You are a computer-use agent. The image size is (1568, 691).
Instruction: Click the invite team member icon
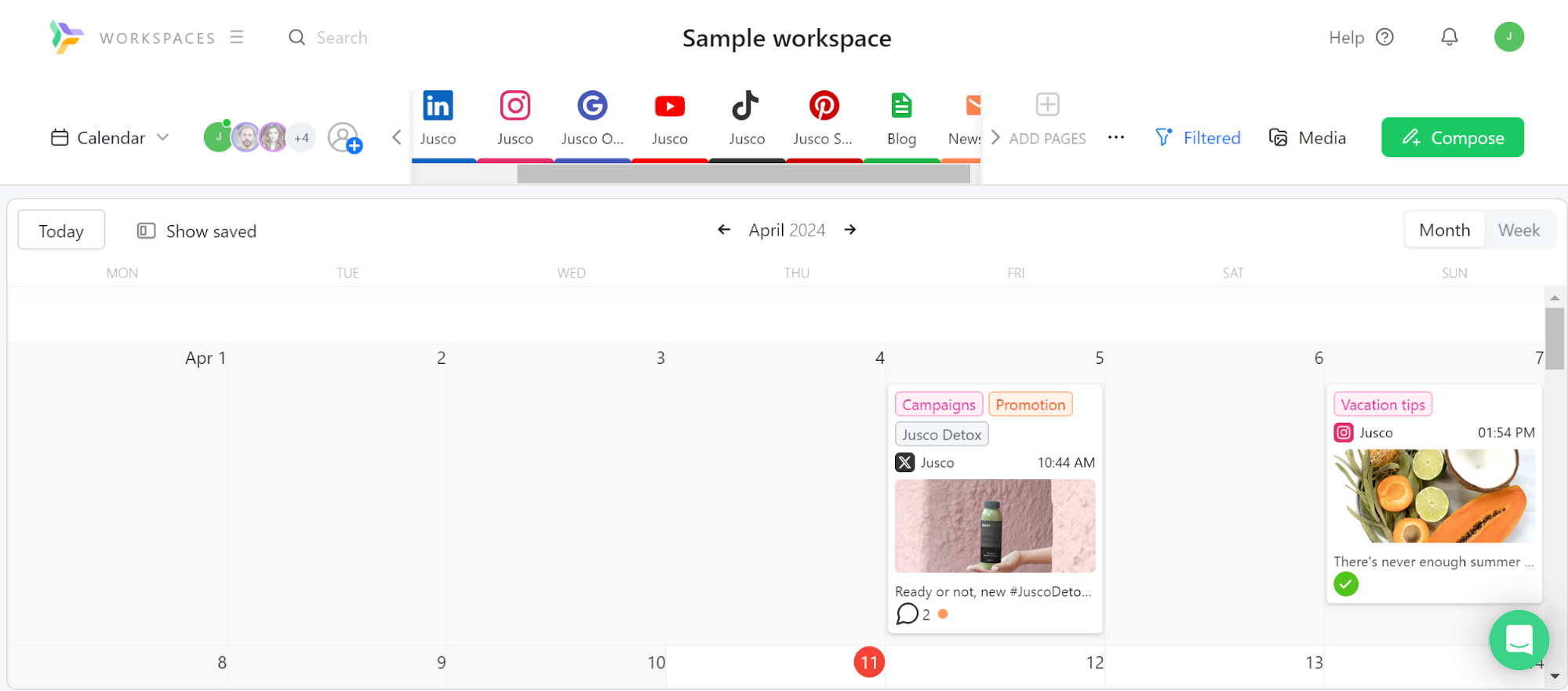[x=344, y=138]
